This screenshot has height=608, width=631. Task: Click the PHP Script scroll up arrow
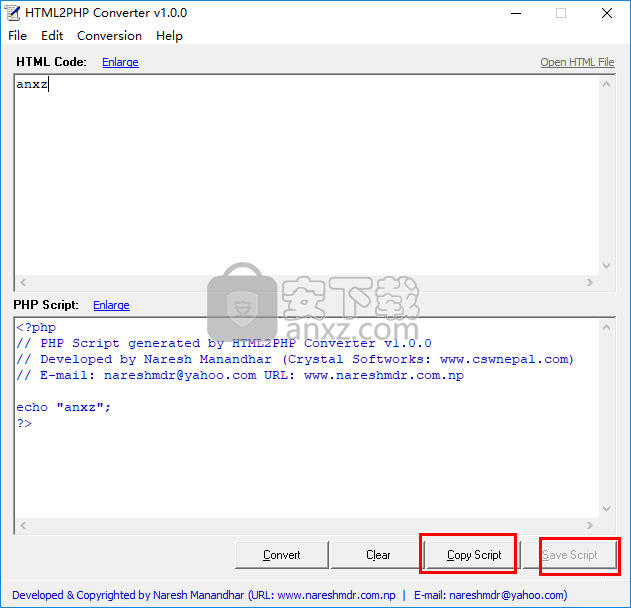[x=606, y=327]
